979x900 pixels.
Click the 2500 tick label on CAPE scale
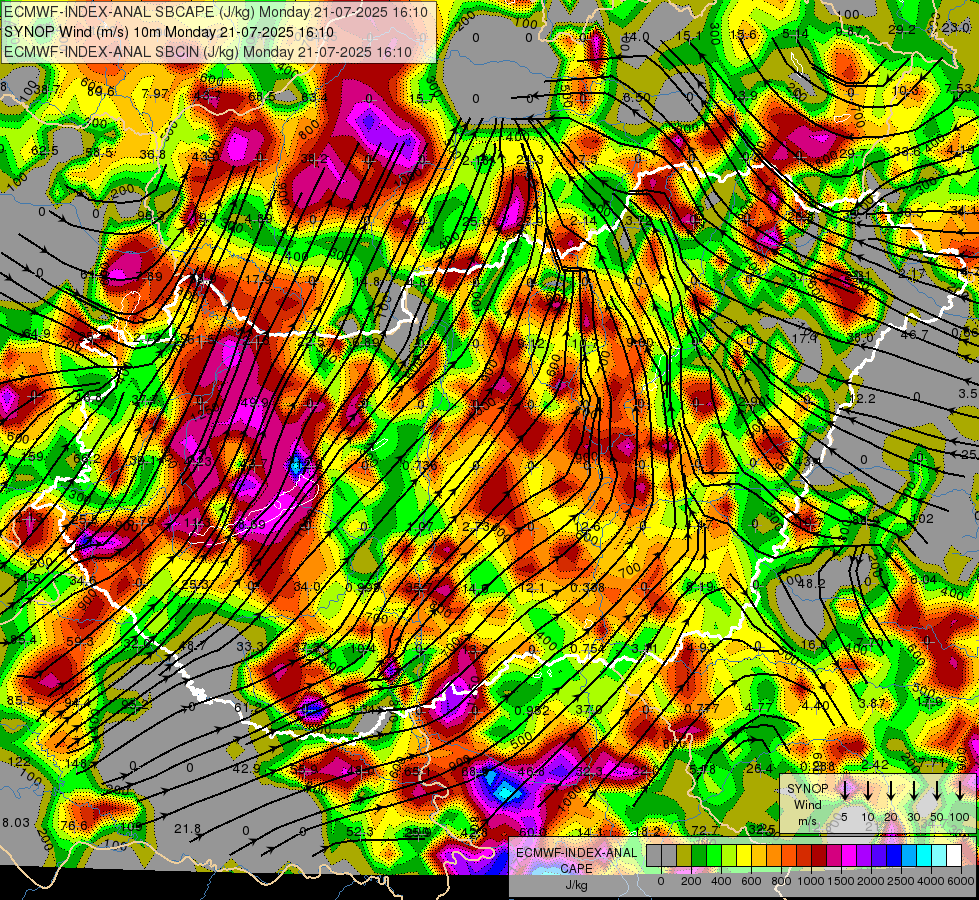pos(901,881)
